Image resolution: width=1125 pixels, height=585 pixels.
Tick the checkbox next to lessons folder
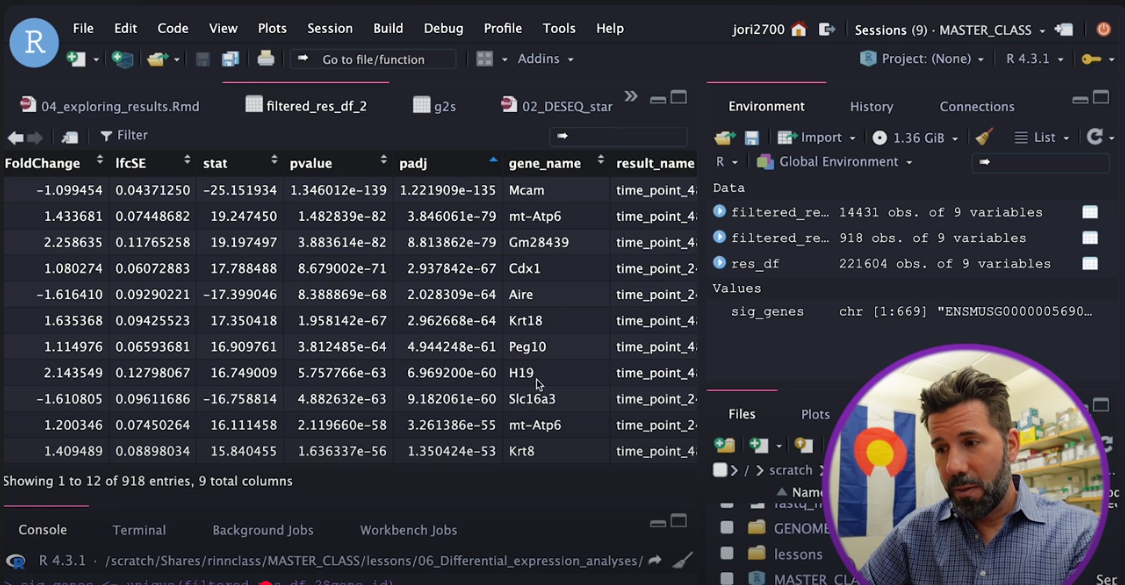pos(727,553)
